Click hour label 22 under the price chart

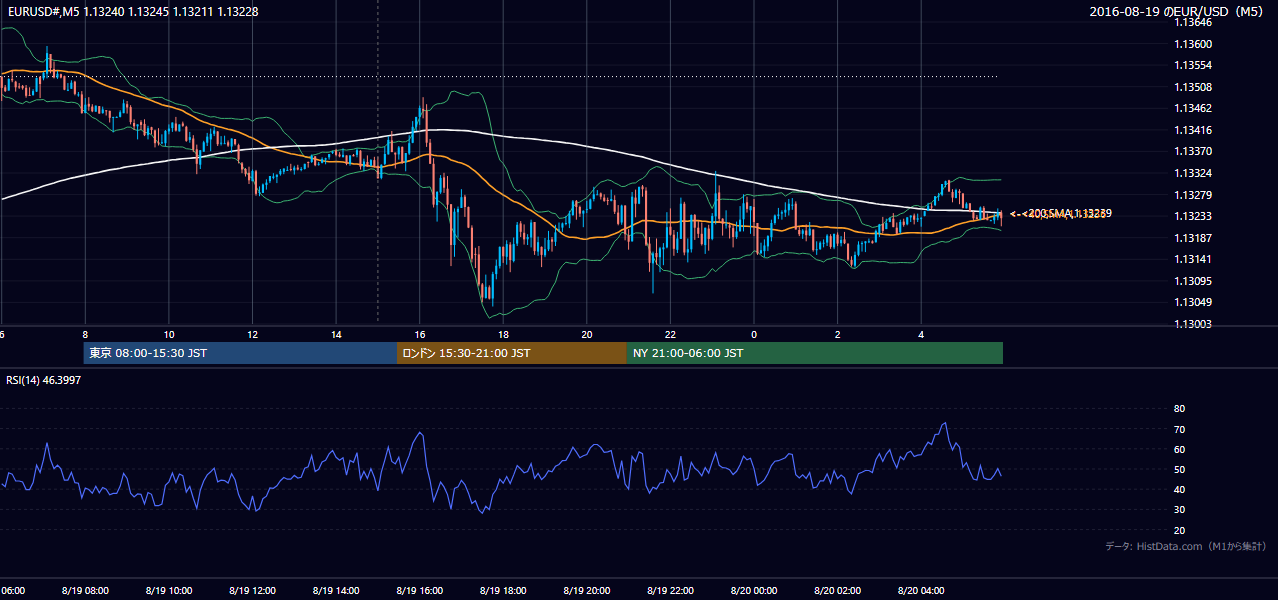pyautogui.click(x=670, y=335)
